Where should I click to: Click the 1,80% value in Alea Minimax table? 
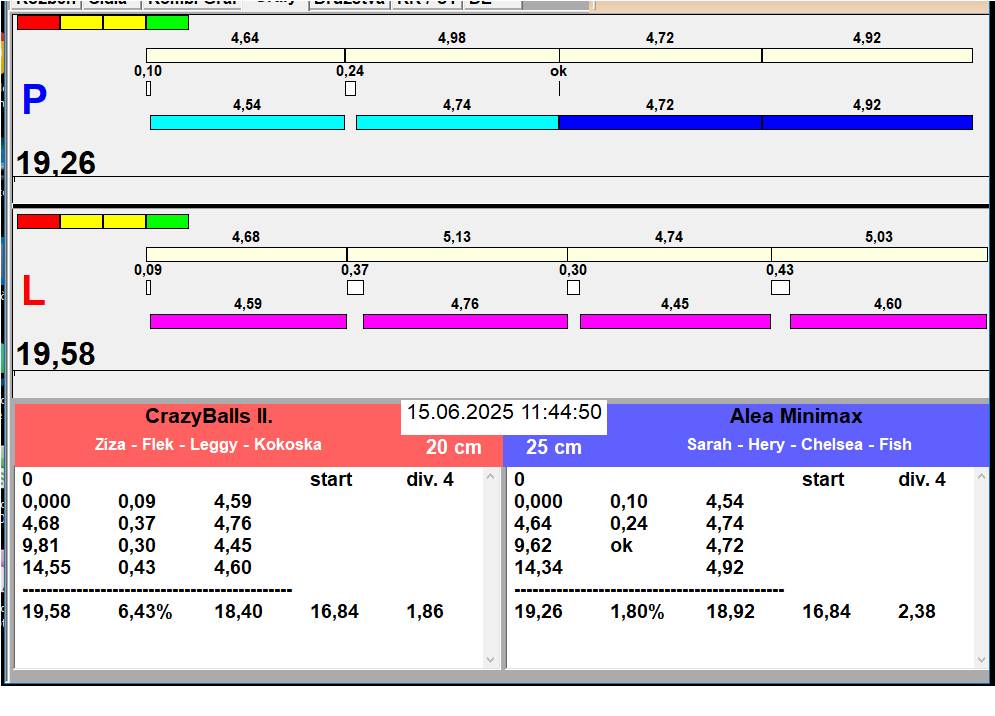coord(637,611)
